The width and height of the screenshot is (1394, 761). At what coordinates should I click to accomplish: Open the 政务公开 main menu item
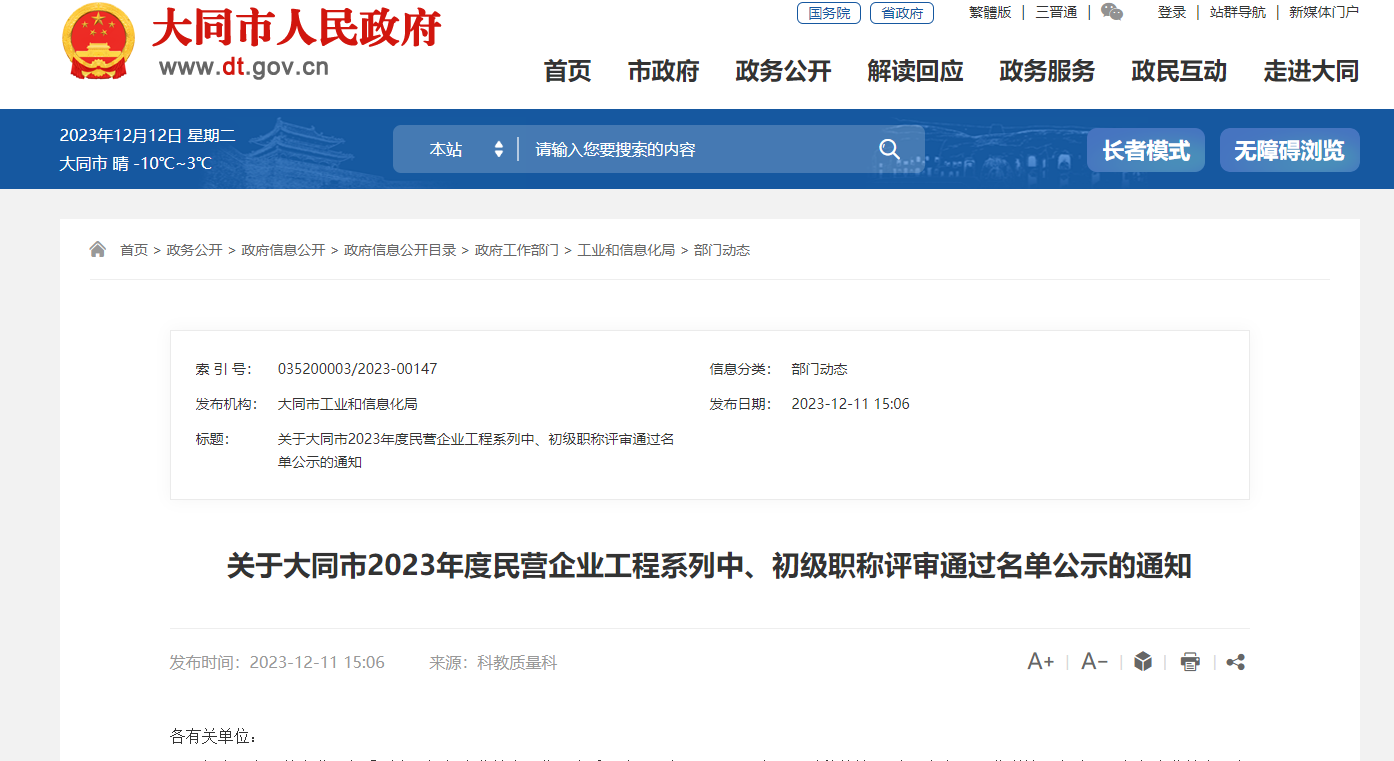click(783, 71)
